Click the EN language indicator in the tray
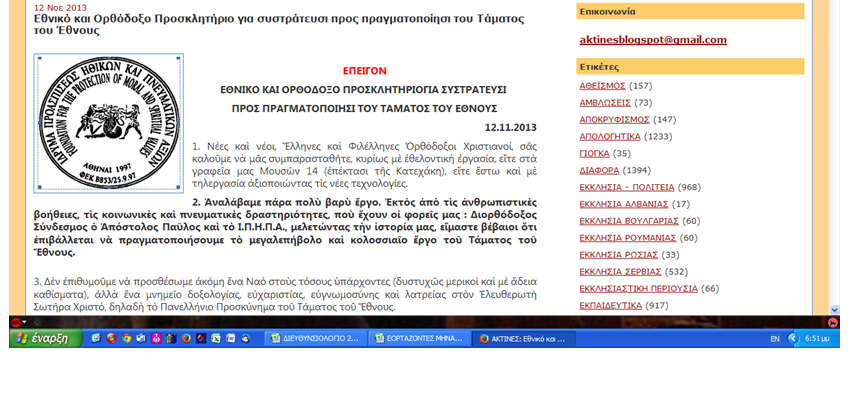 tap(774, 339)
